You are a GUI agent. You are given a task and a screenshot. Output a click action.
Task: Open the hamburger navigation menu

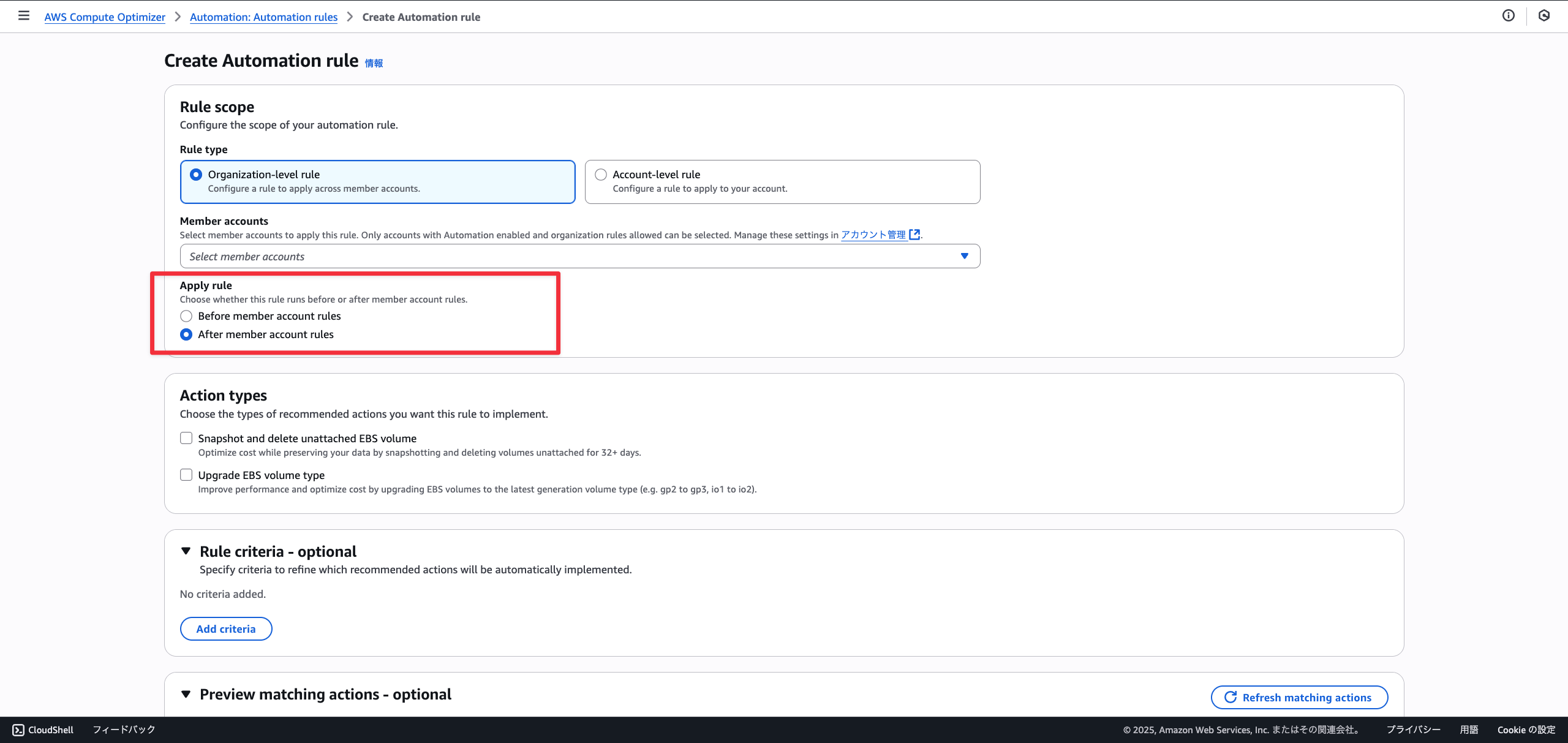pos(24,16)
